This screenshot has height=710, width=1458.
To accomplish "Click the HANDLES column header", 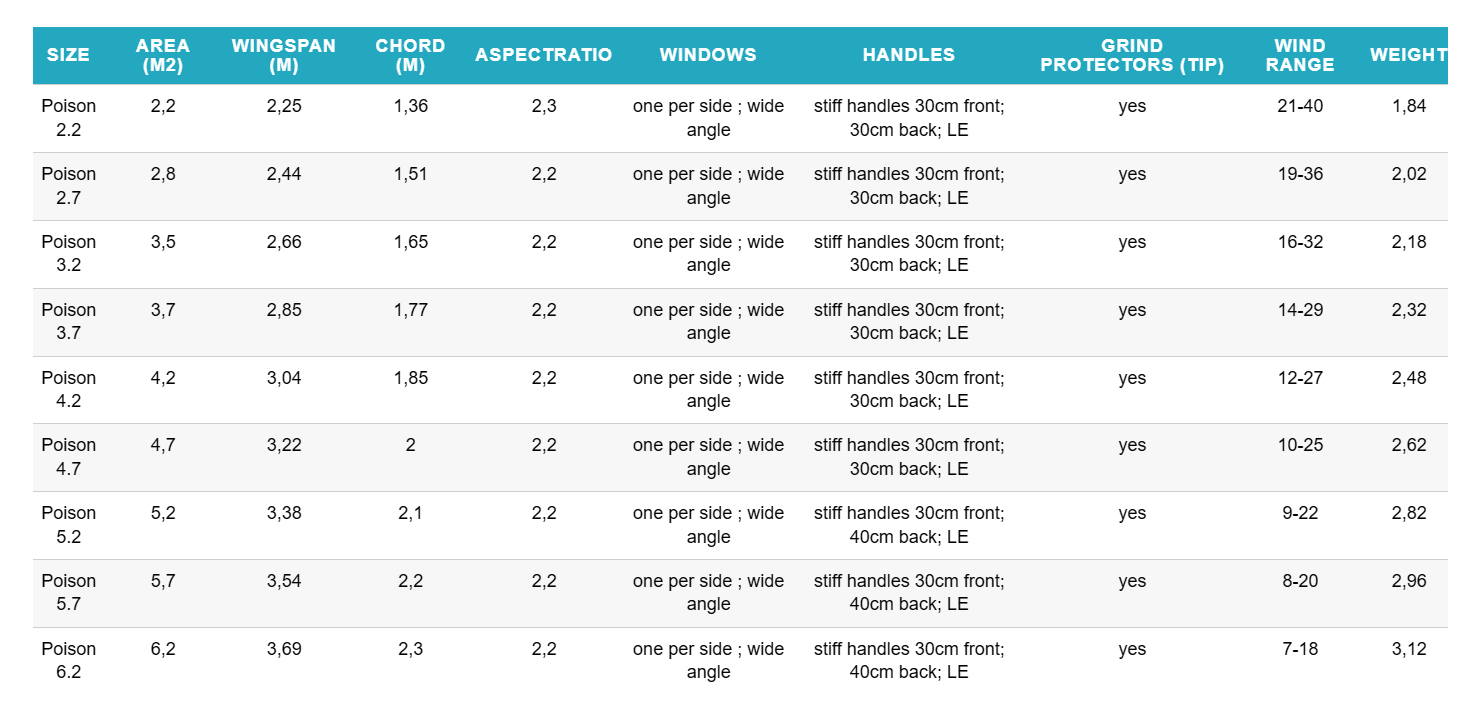I will pos(909,55).
